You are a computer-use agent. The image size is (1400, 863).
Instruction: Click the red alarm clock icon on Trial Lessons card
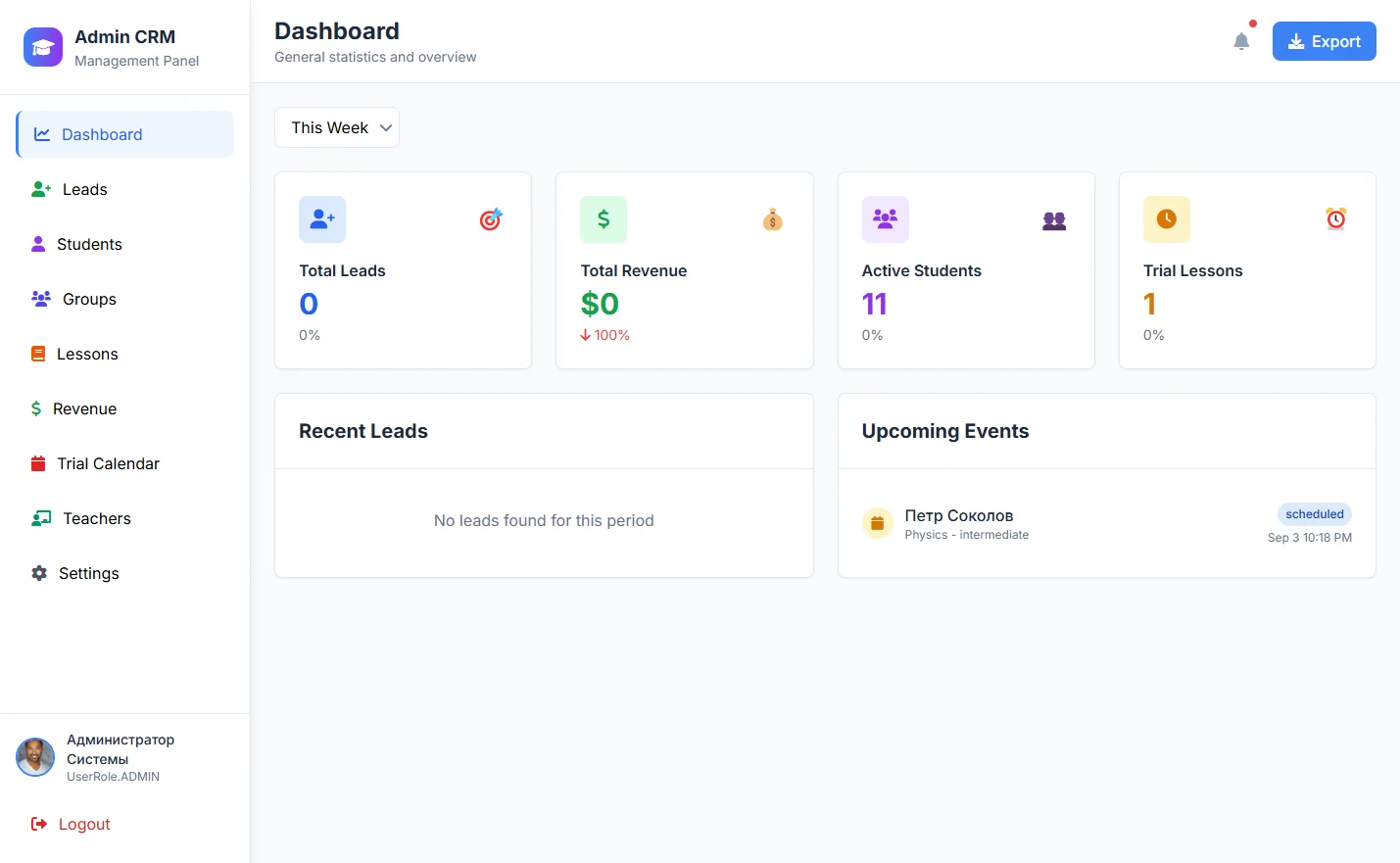1336,218
